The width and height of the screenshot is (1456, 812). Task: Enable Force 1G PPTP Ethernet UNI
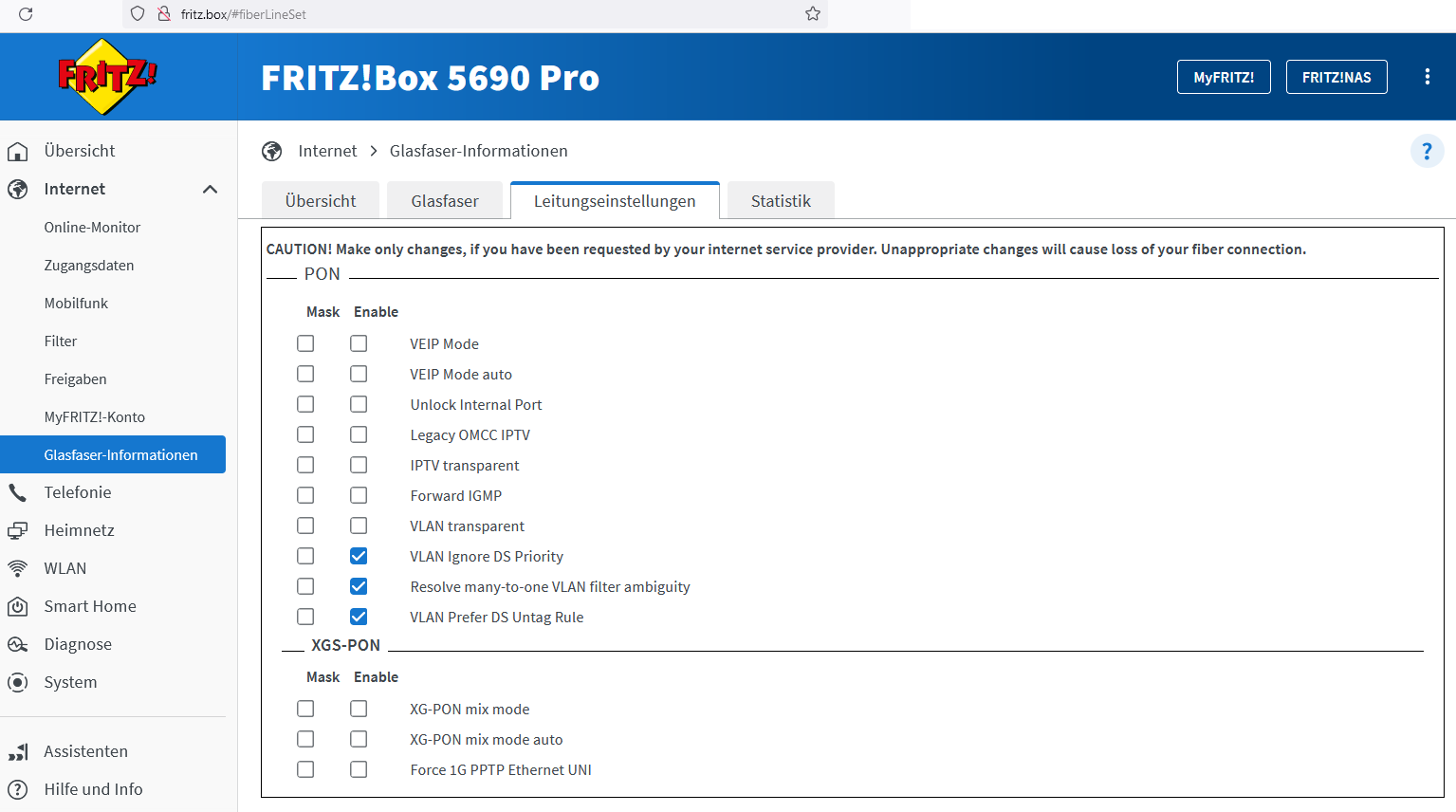[359, 769]
